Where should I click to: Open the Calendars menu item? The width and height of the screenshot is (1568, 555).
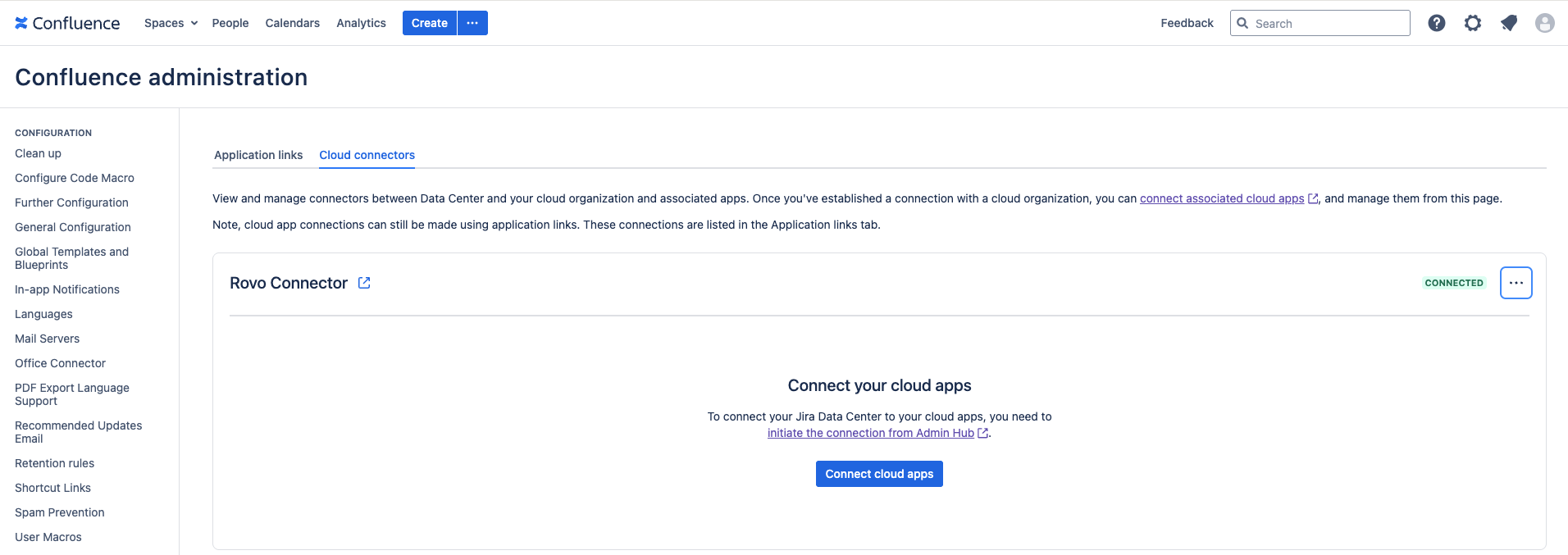tap(293, 23)
